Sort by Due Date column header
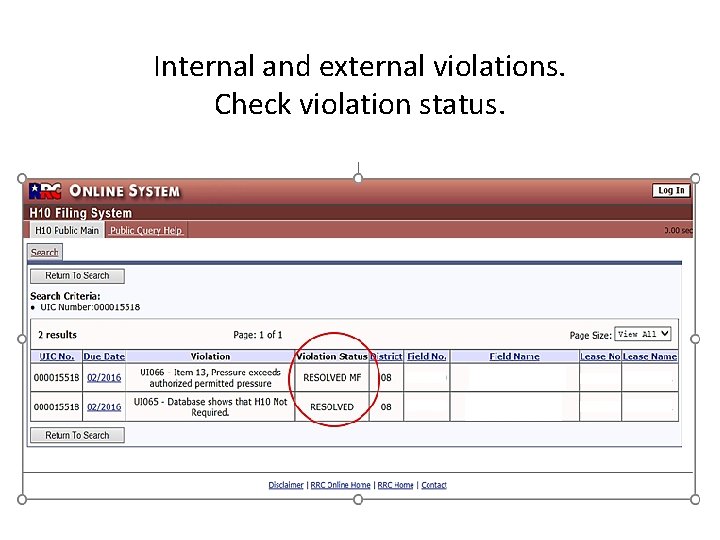Viewport: 720px width, 540px height. coord(104,356)
